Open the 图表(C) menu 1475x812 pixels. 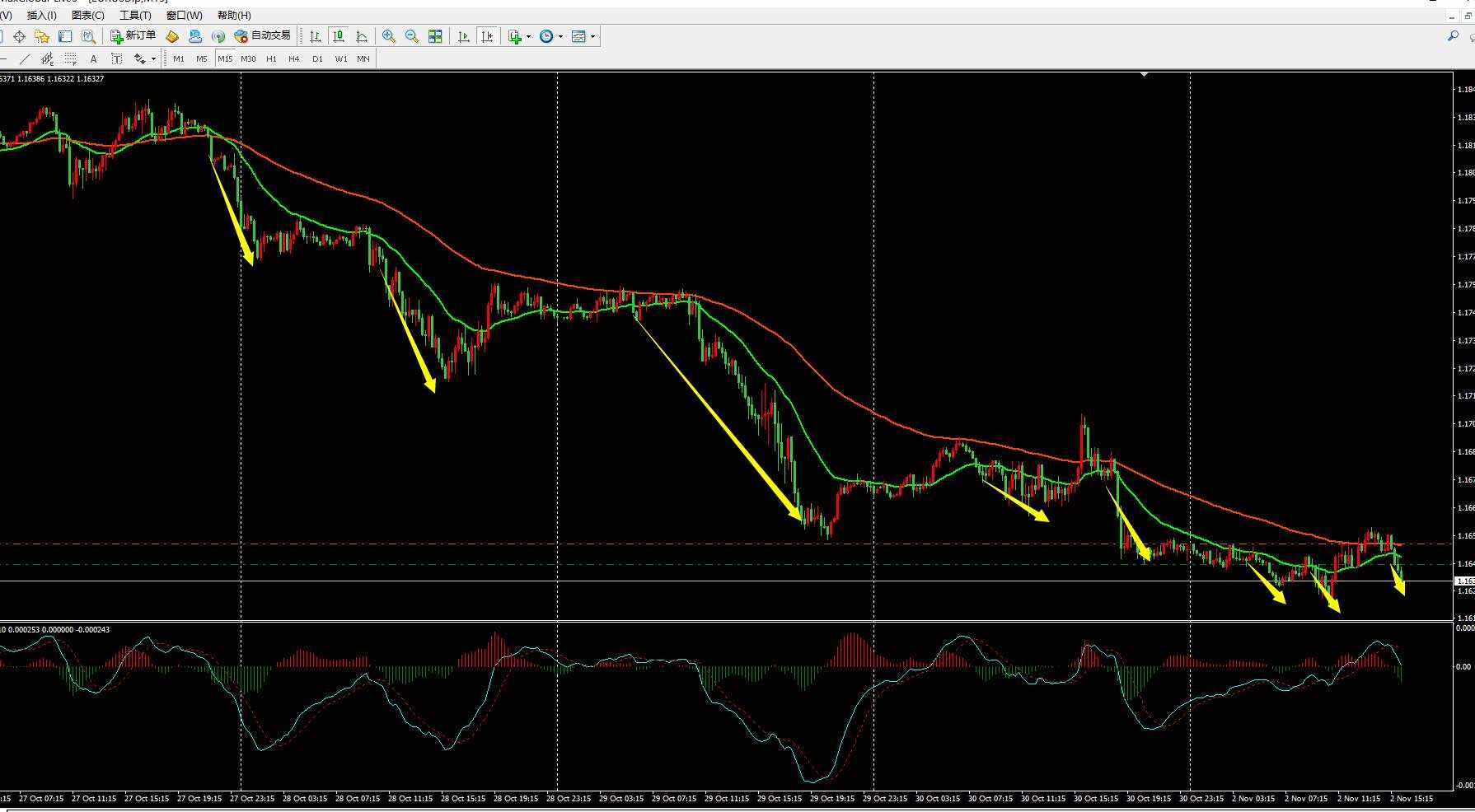pos(87,16)
